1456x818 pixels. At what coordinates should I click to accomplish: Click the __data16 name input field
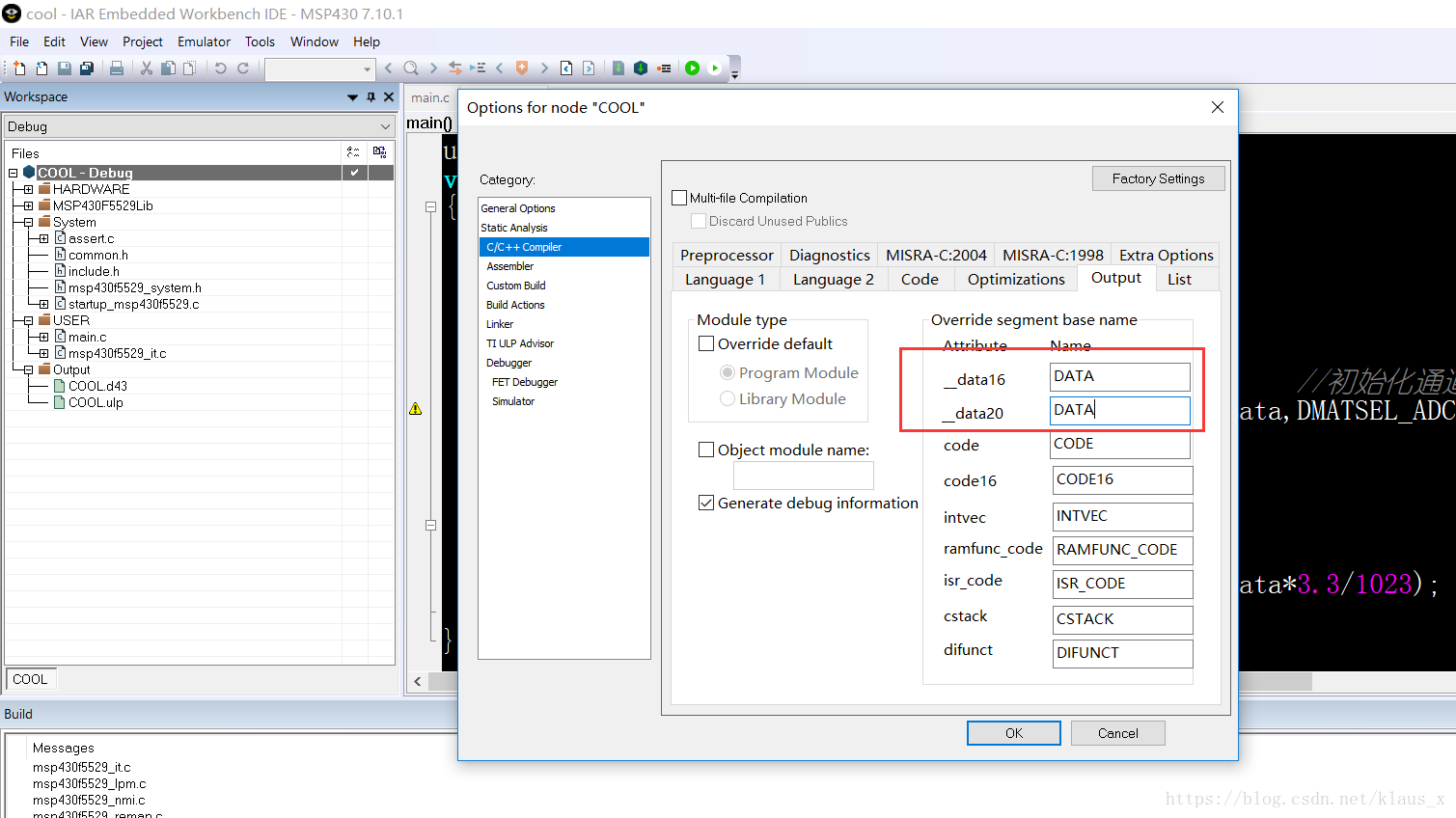(1120, 376)
